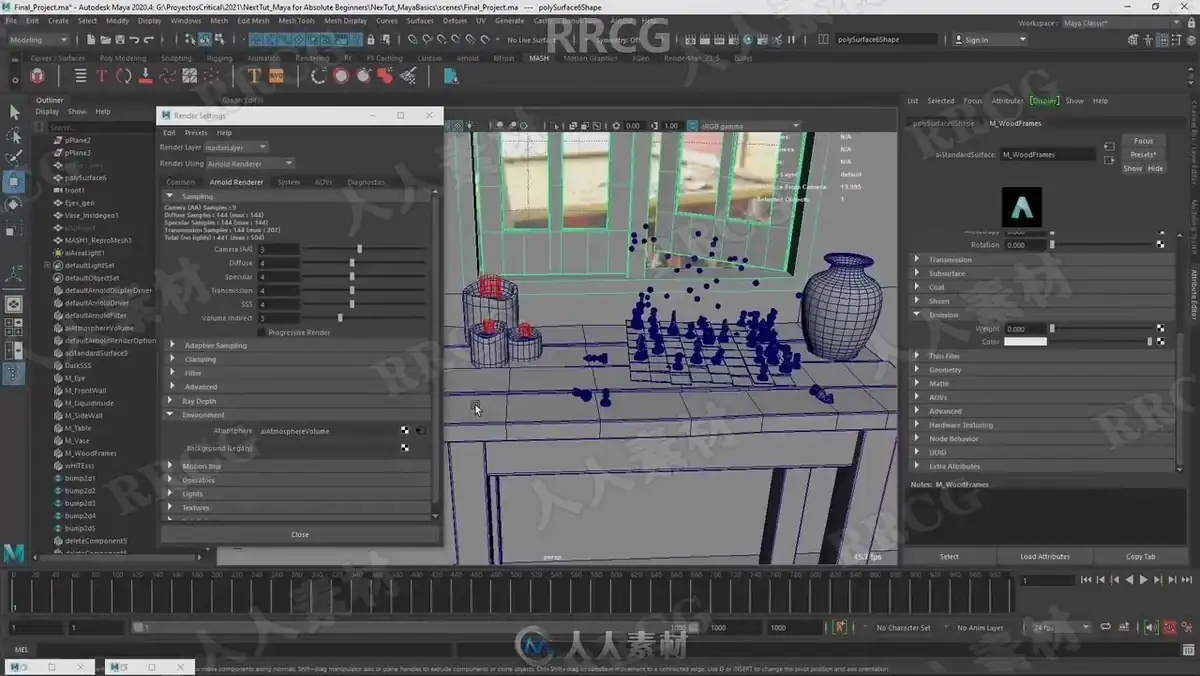Click the Emission Color white swatch
The height and width of the screenshot is (676, 1200).
(x=1026, y=342)
